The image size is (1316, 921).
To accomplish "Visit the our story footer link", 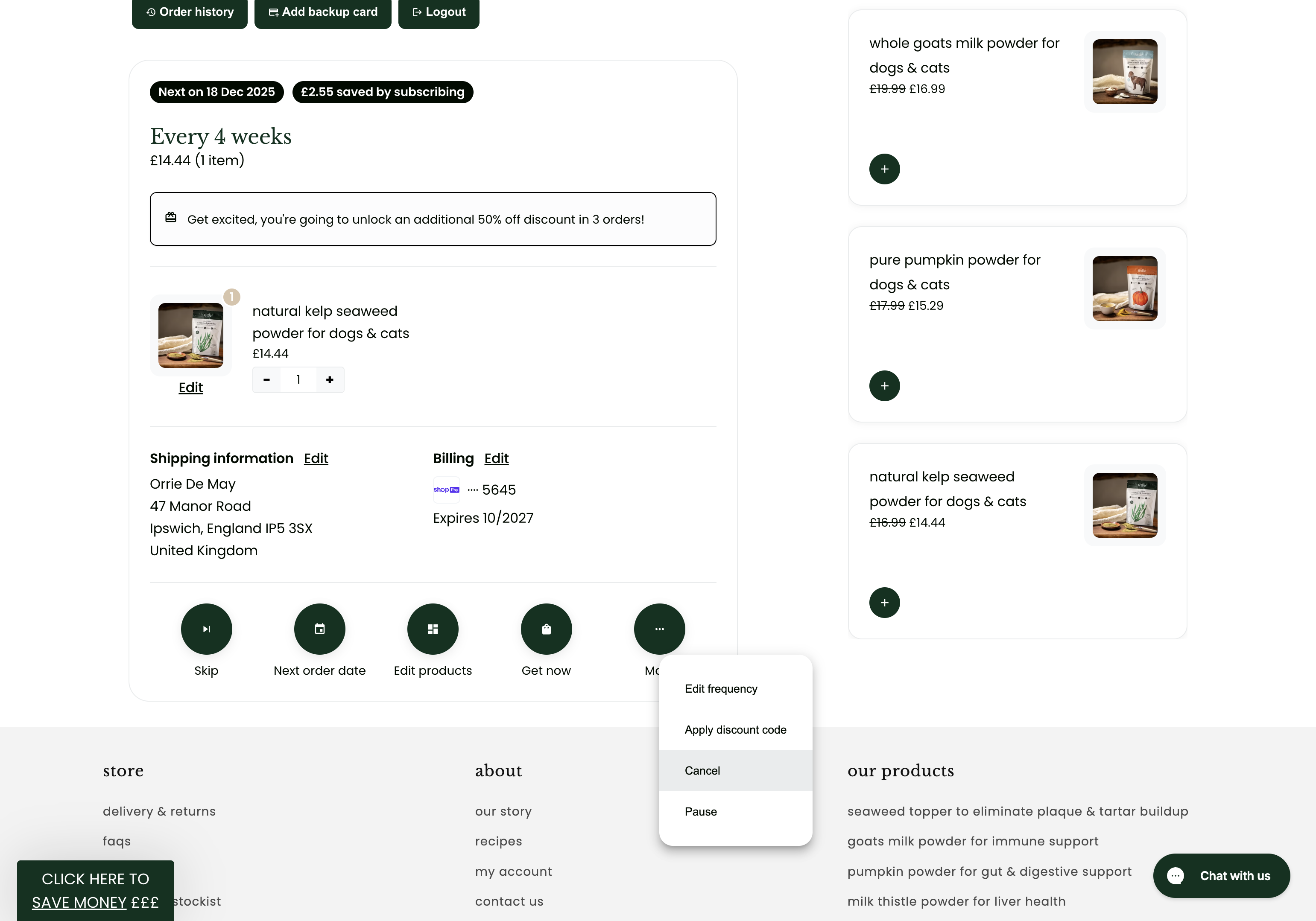I will tap(503, 812).
